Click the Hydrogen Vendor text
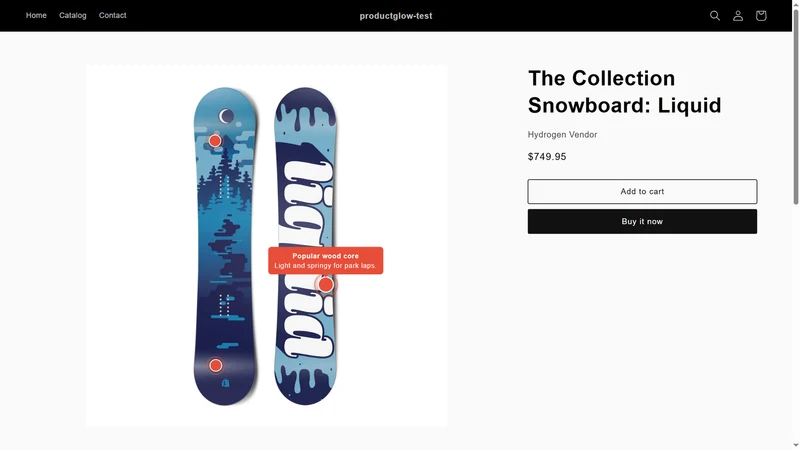This screenshot has height=450, width=800. pyautogui.click(x=562, y=135)
